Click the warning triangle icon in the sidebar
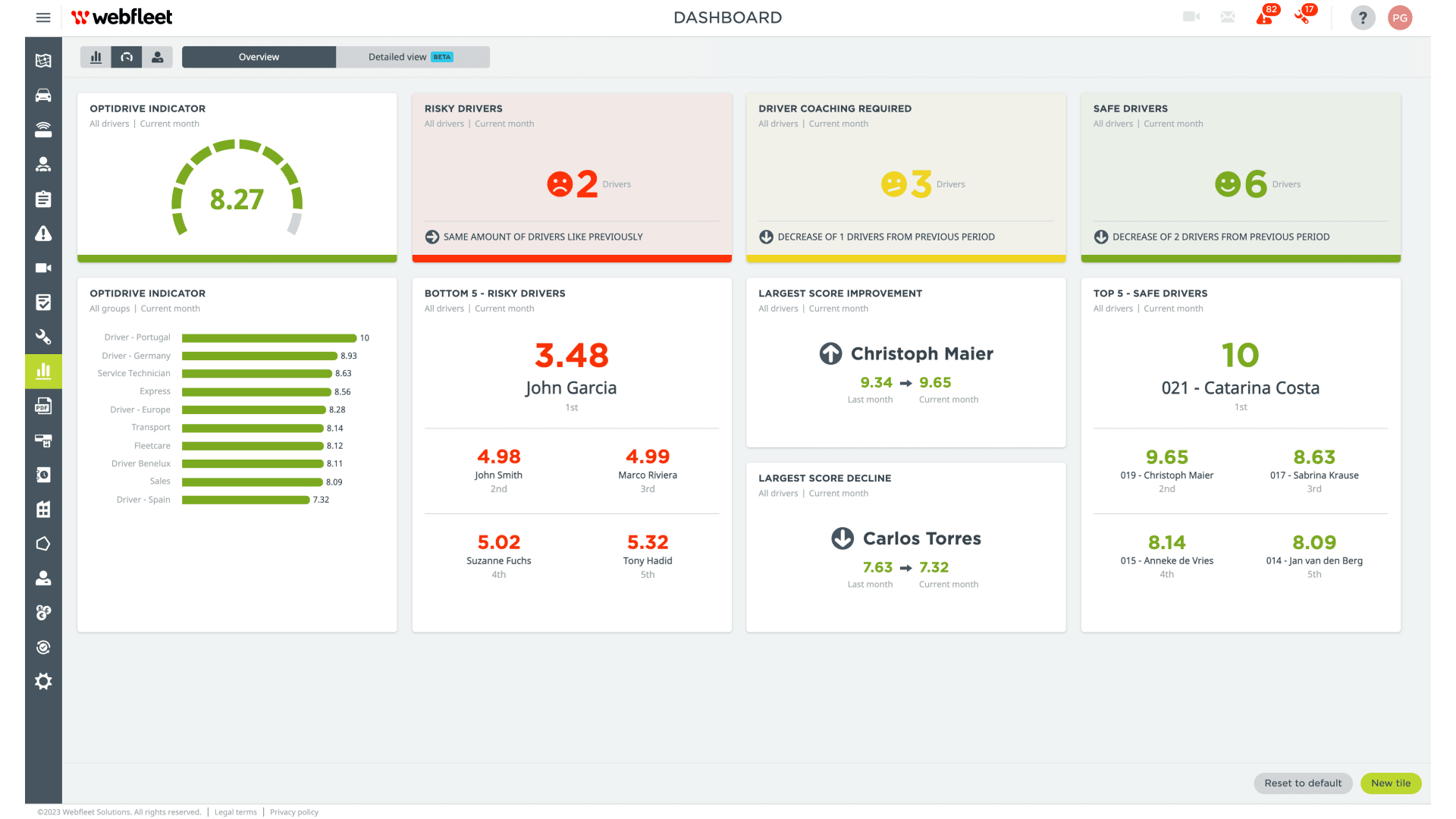1456x819 pixels. point(43,234)
